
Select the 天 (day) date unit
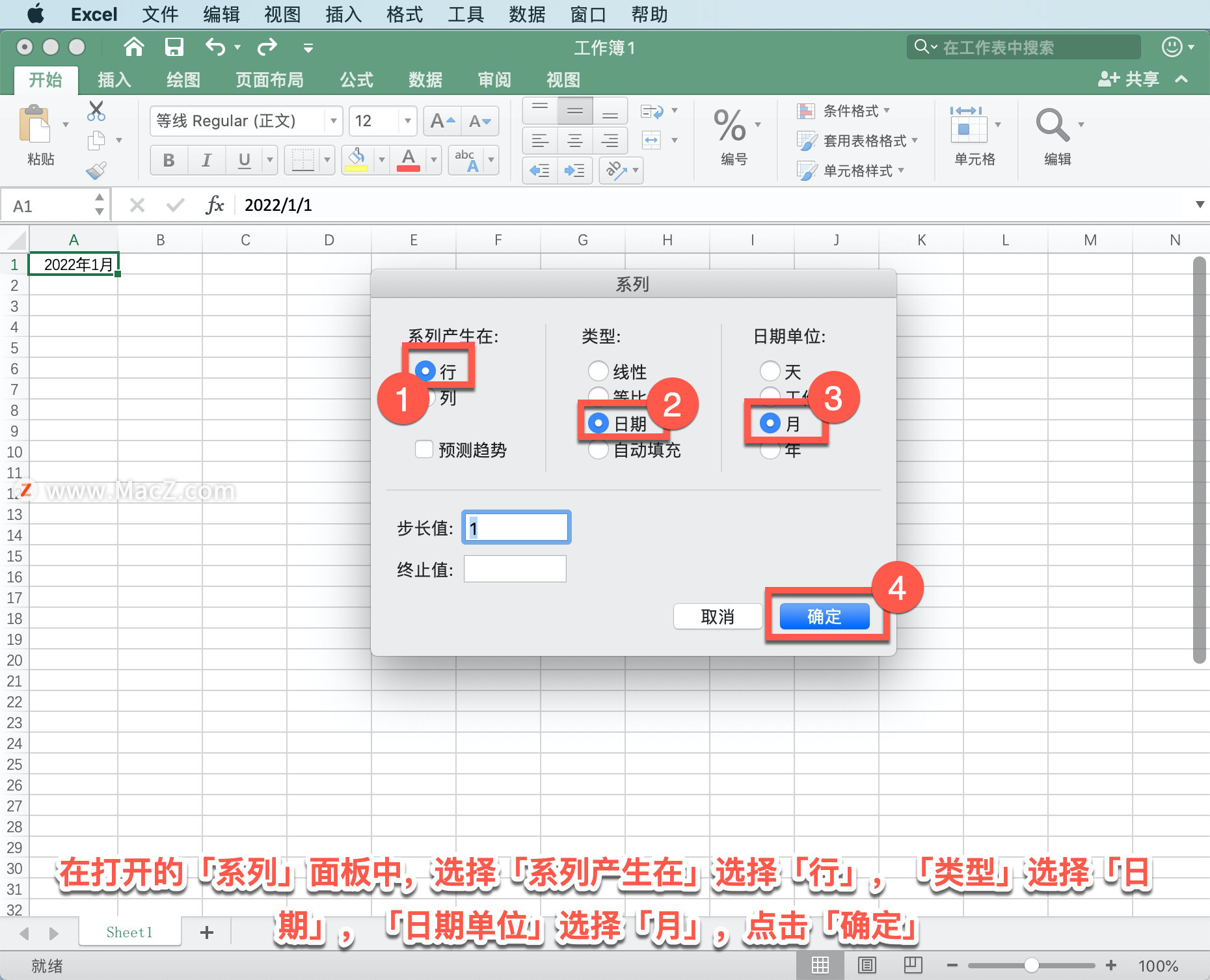pyautogui.click(x=770, y=371)
